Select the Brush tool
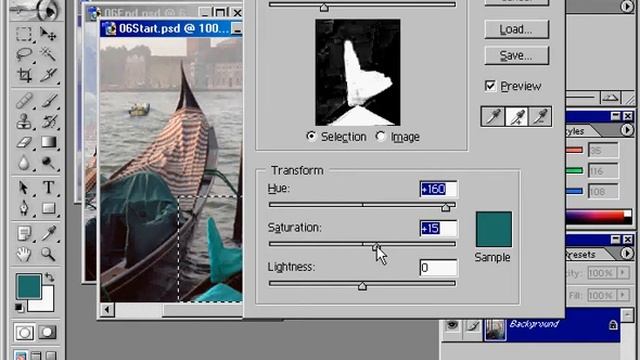Screen dimensions: 640x360 (48, 100)
